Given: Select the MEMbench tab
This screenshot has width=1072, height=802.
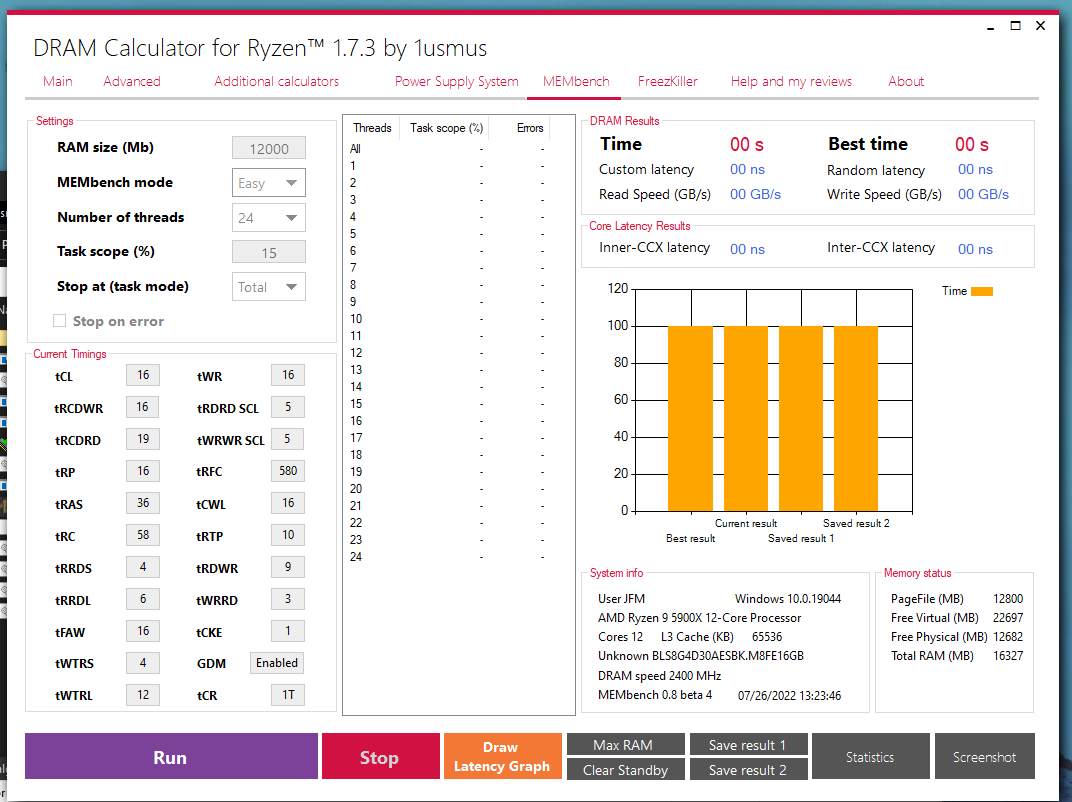Looking at the screenshot, I should (576, 81).
